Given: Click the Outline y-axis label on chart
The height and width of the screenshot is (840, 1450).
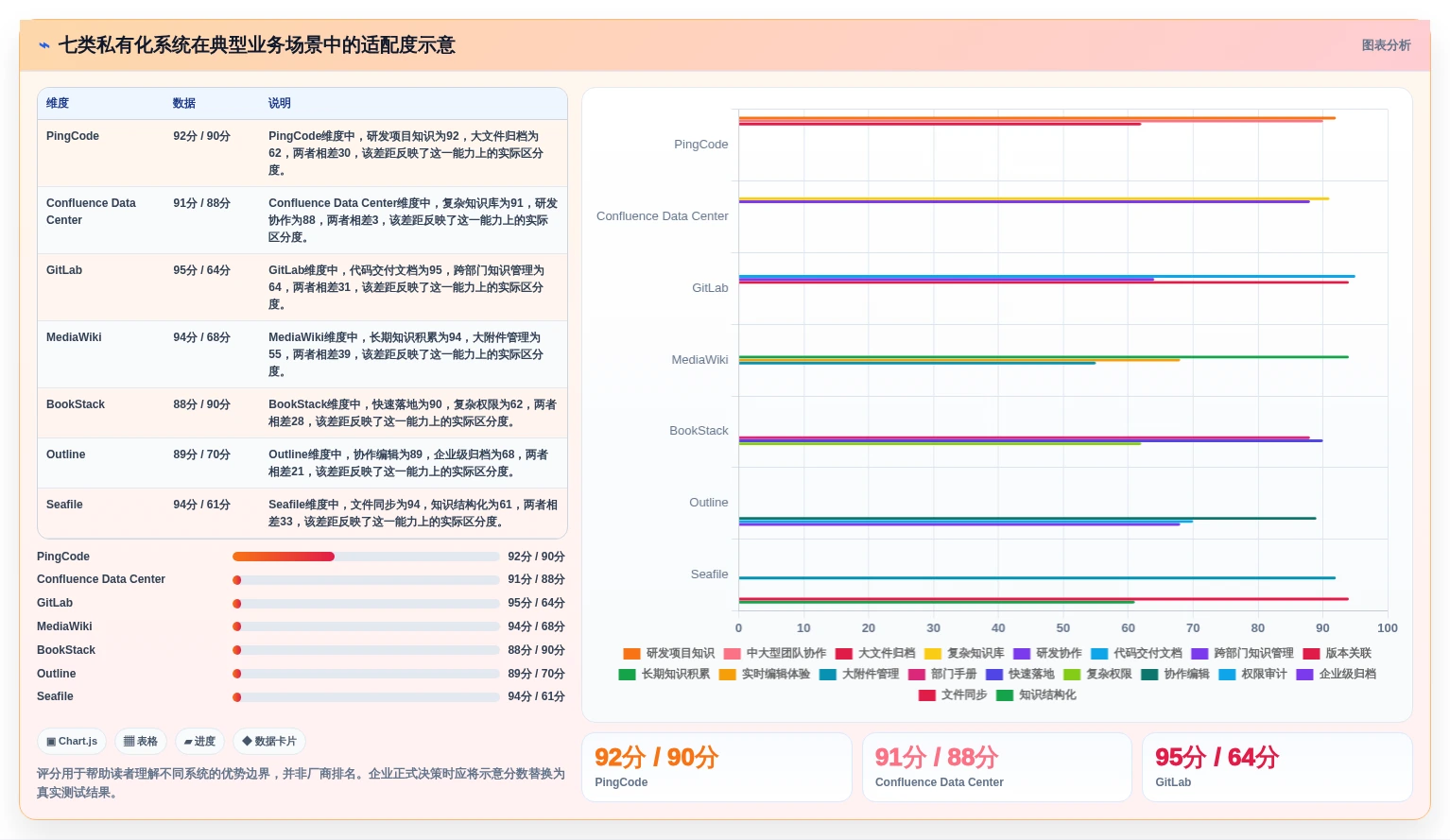Looking at the screenshot, I should [709, 503].
